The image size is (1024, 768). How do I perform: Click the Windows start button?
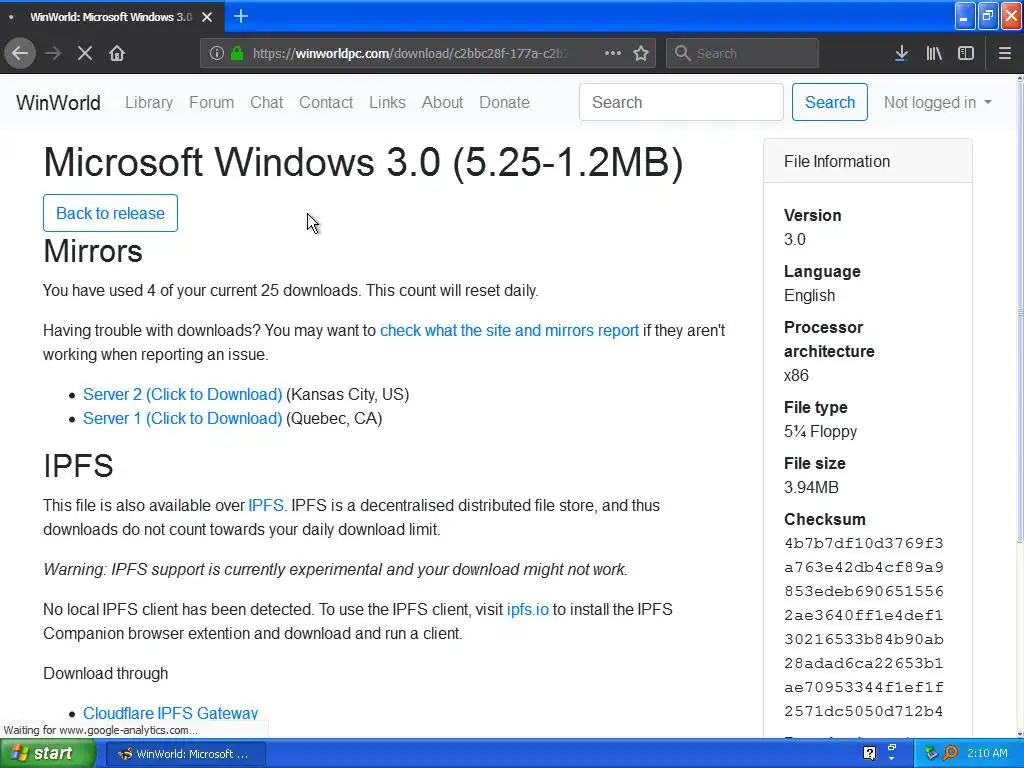point(48,754)
